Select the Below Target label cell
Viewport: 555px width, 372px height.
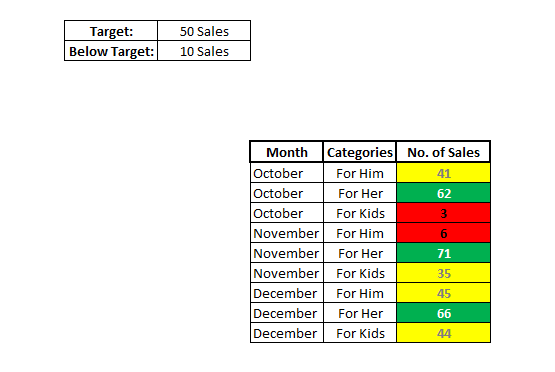[x=111, y=51]
